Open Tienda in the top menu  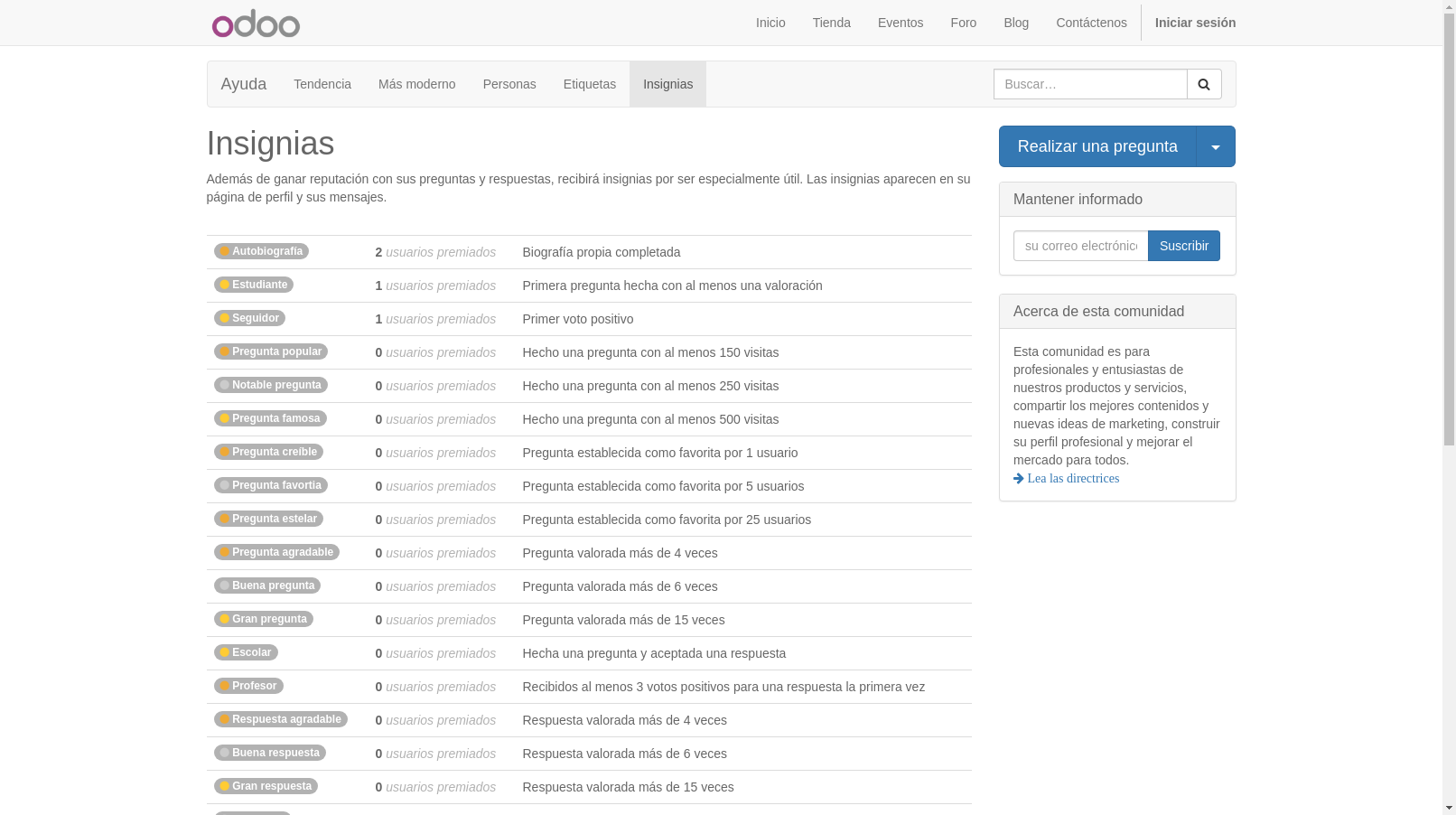[x=831, y=23]
